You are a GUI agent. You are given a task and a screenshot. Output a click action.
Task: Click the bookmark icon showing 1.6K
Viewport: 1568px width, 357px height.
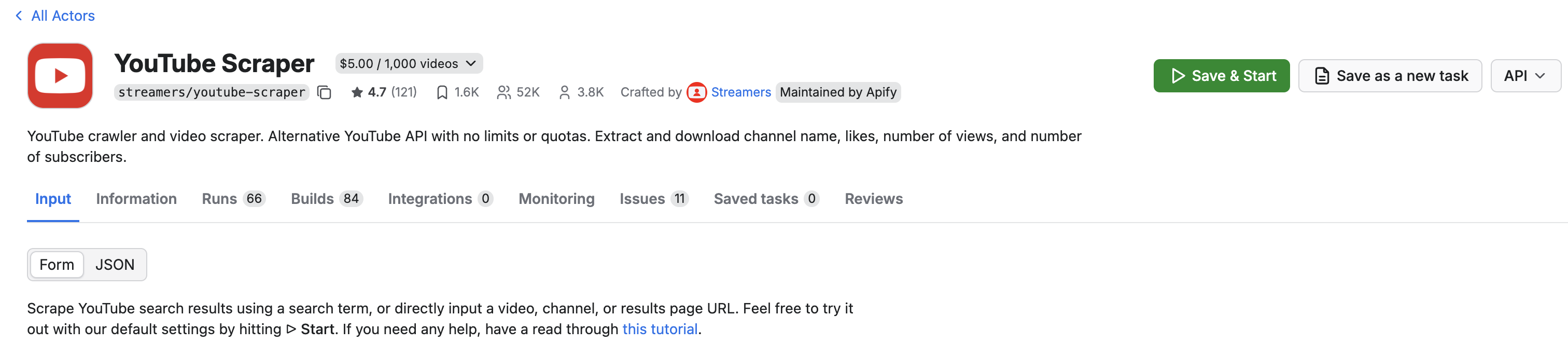(442, 92)
